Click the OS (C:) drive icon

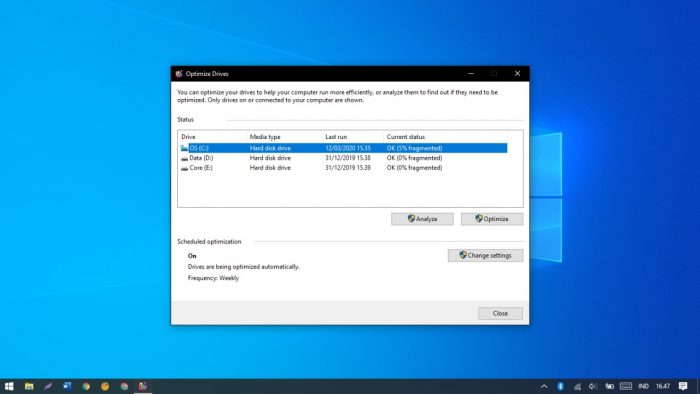(184, 148)
